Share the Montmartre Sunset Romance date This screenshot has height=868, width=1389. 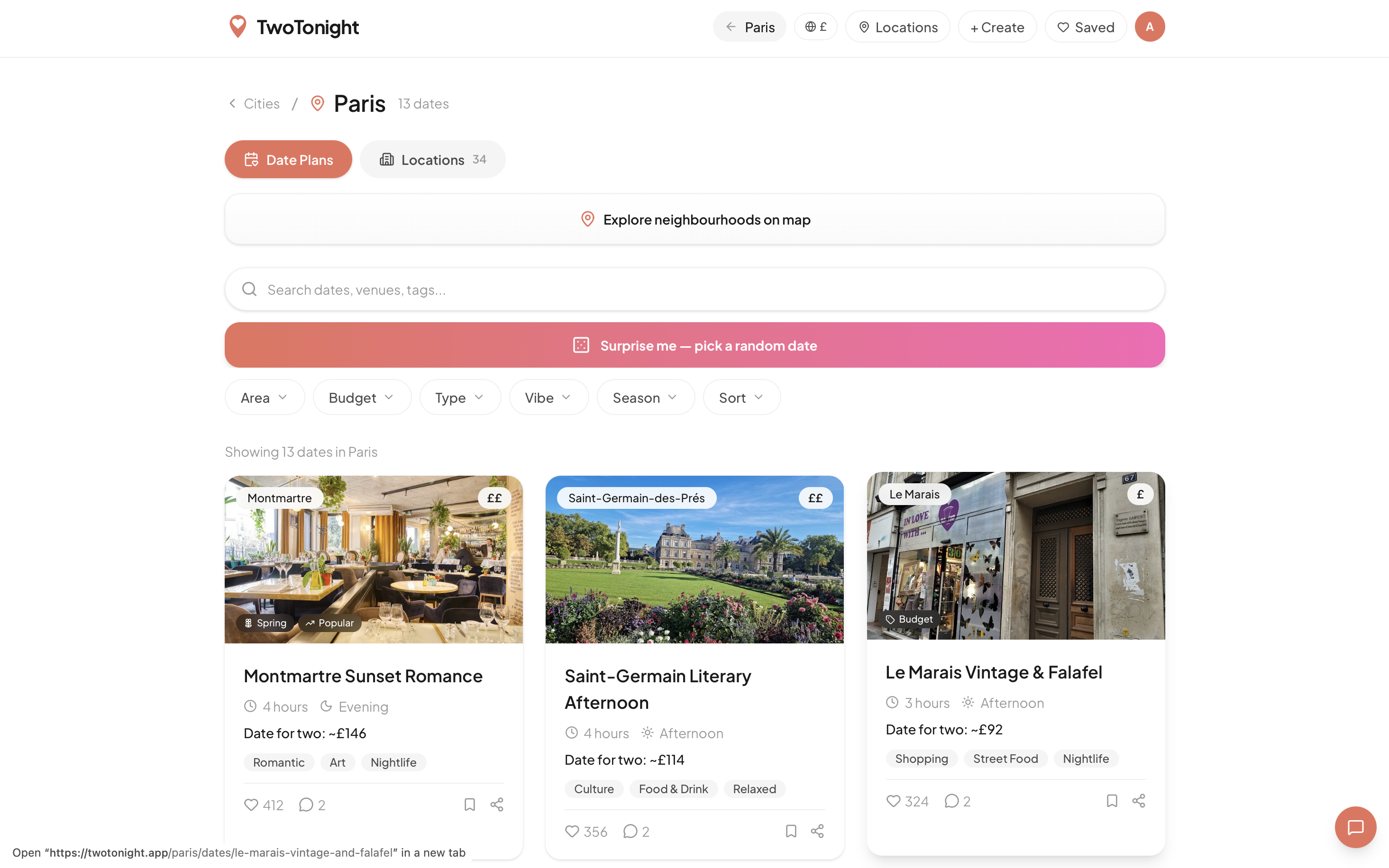click(497, 805)
